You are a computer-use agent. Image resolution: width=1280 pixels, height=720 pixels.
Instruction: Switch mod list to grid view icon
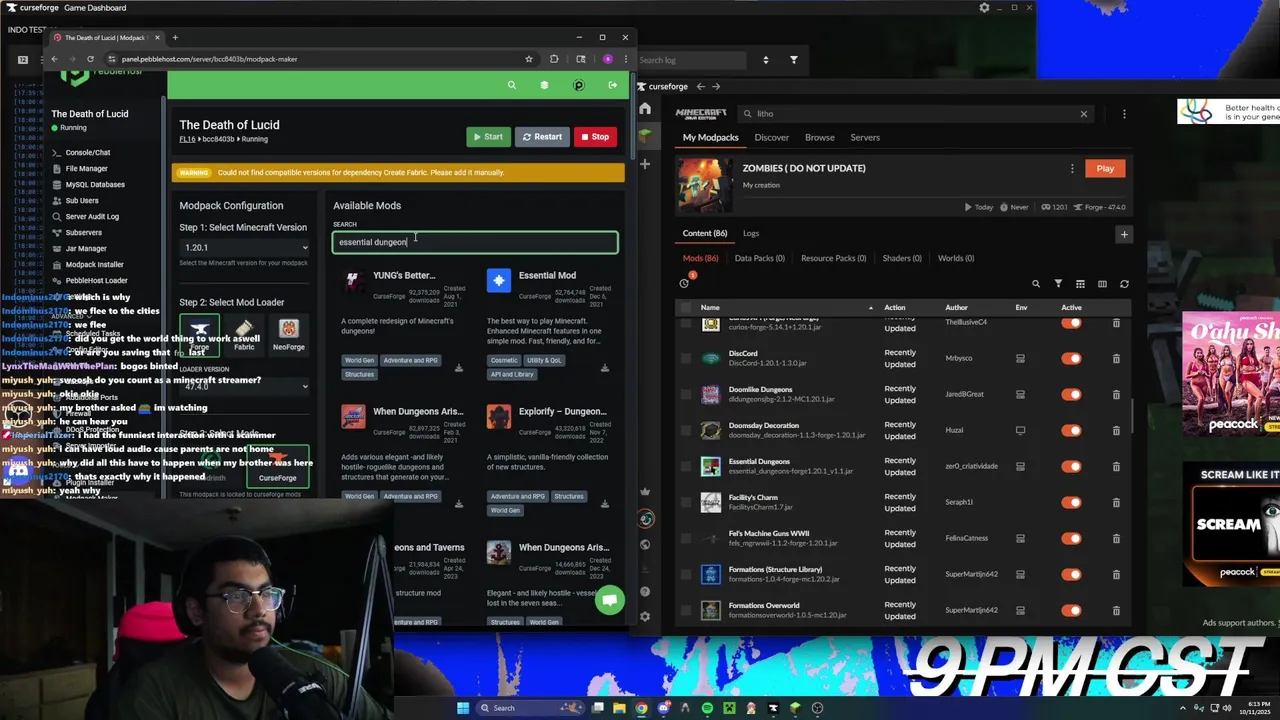(1080, 284)
